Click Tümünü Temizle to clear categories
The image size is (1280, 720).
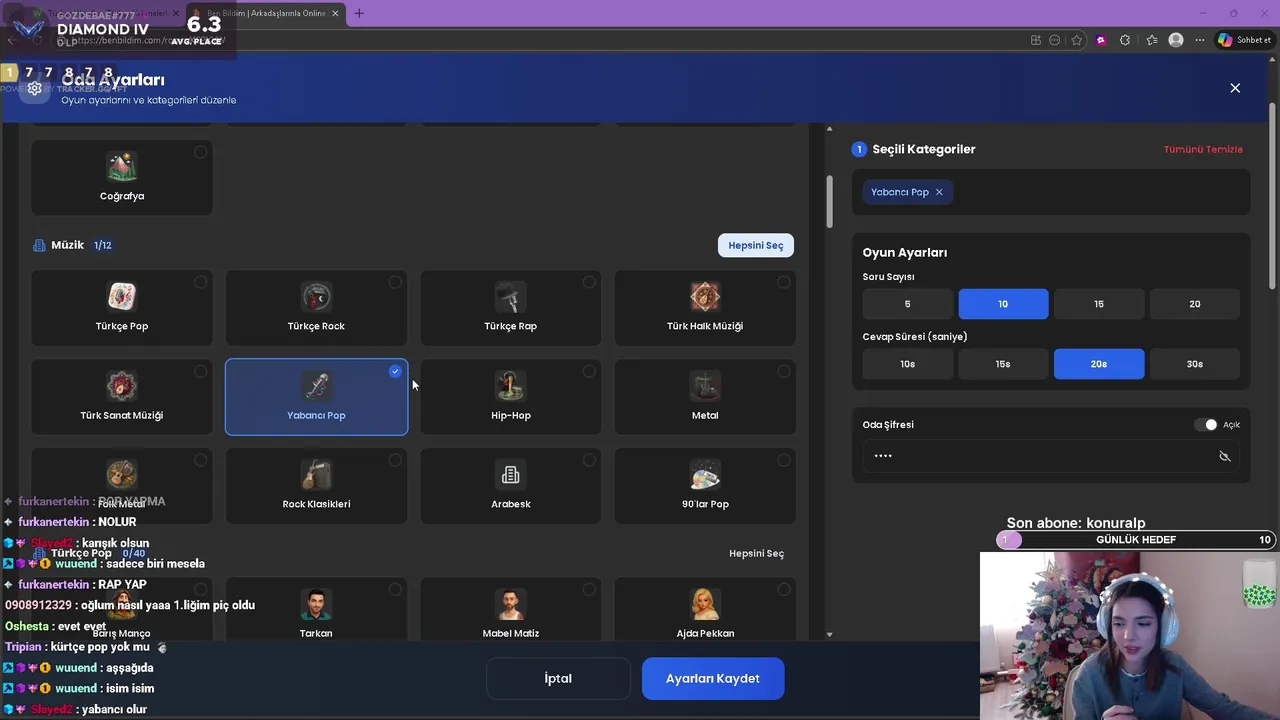pyautogui.click(x=1203, y=149)
